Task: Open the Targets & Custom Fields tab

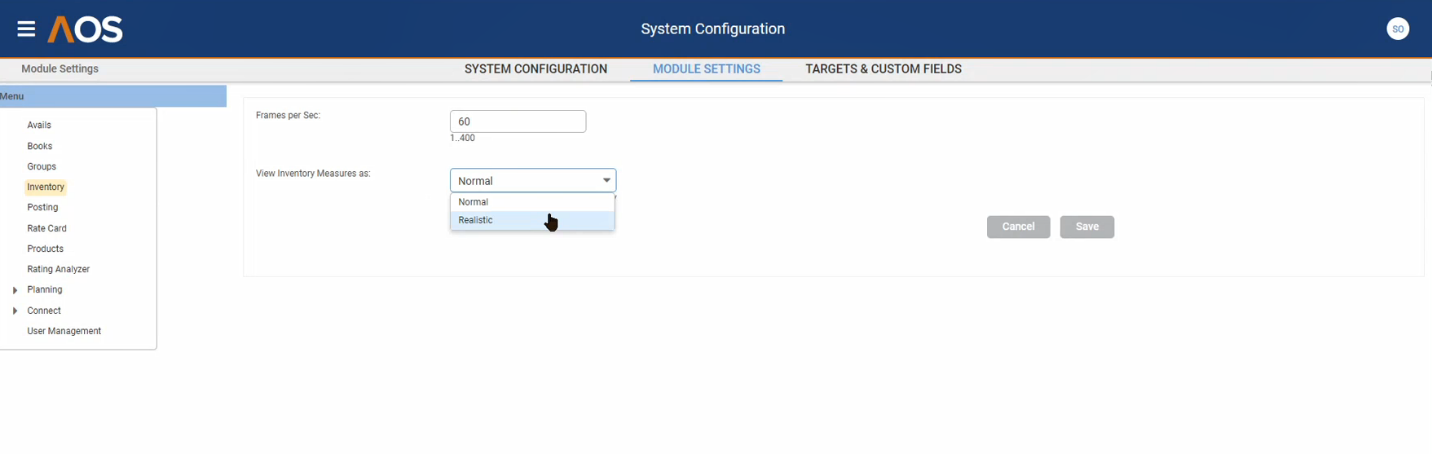Action: pos(883,69)
